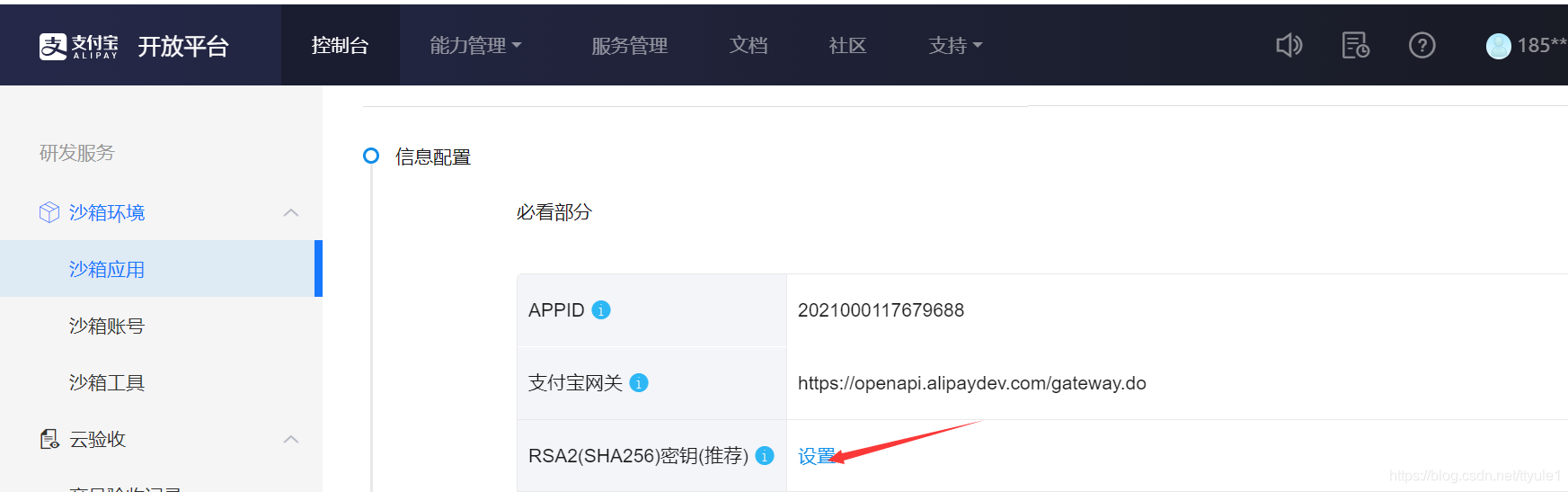The image size is (1568, 492).
Task: Open the document history icon in header
Action: 1355,45
